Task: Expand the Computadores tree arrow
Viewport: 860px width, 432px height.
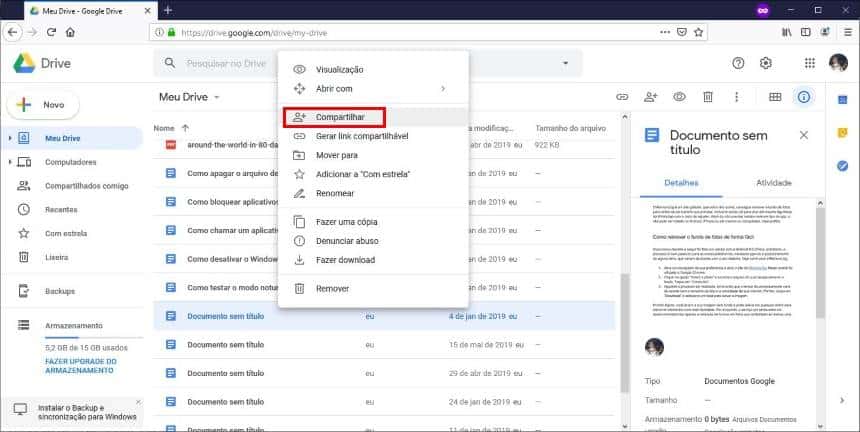Action: pos(10,162)
